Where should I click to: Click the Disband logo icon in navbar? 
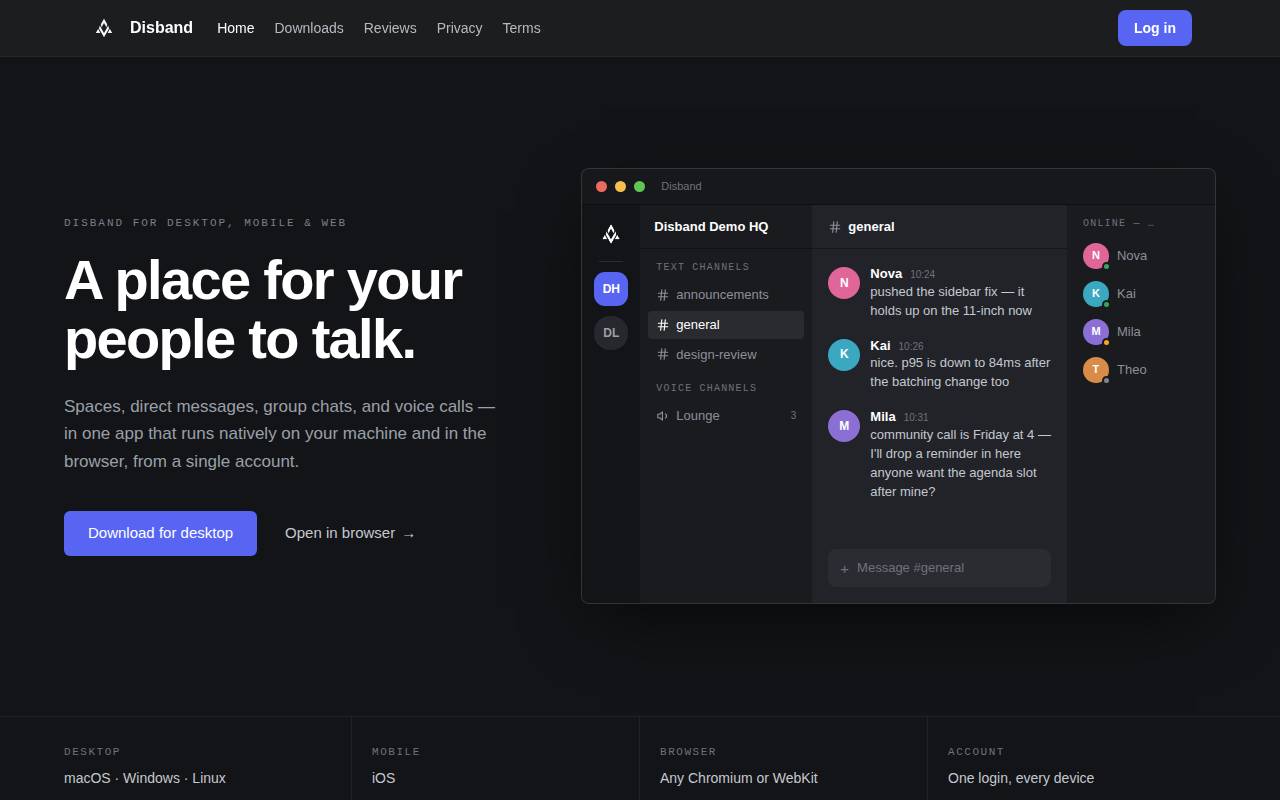(104, 28)
